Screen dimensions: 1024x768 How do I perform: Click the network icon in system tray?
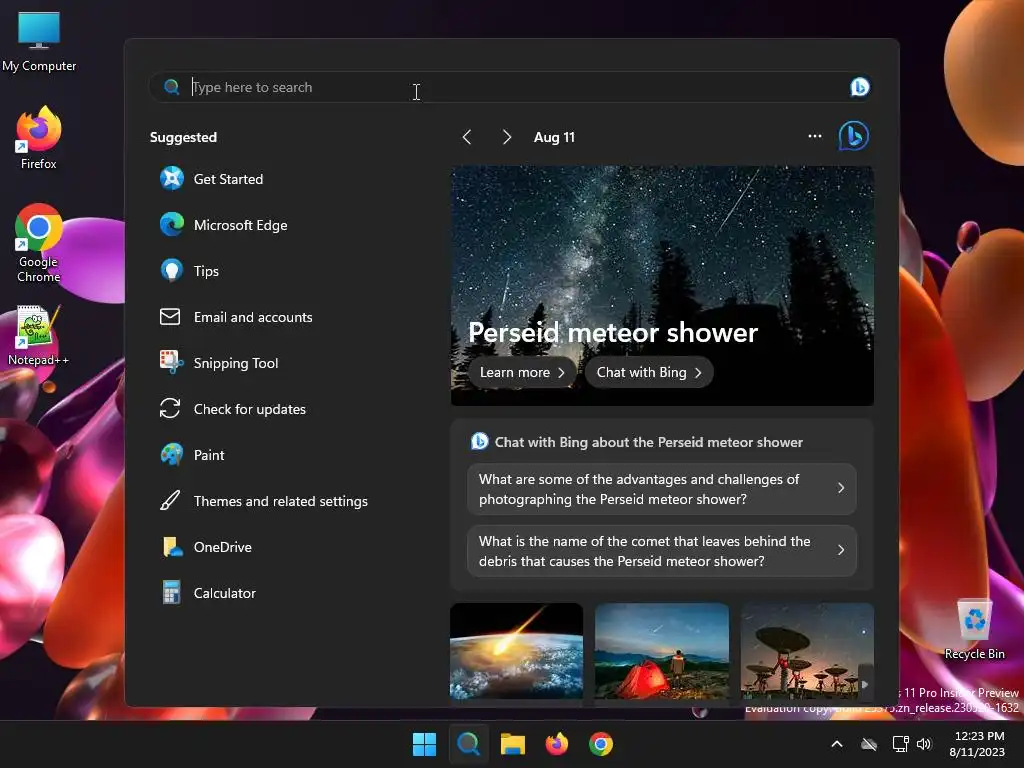(900, 744)
